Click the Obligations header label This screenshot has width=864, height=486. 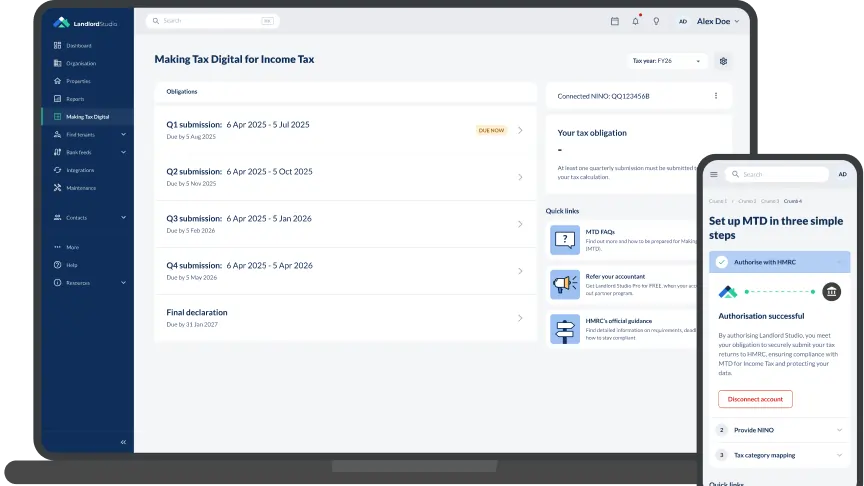182,91
